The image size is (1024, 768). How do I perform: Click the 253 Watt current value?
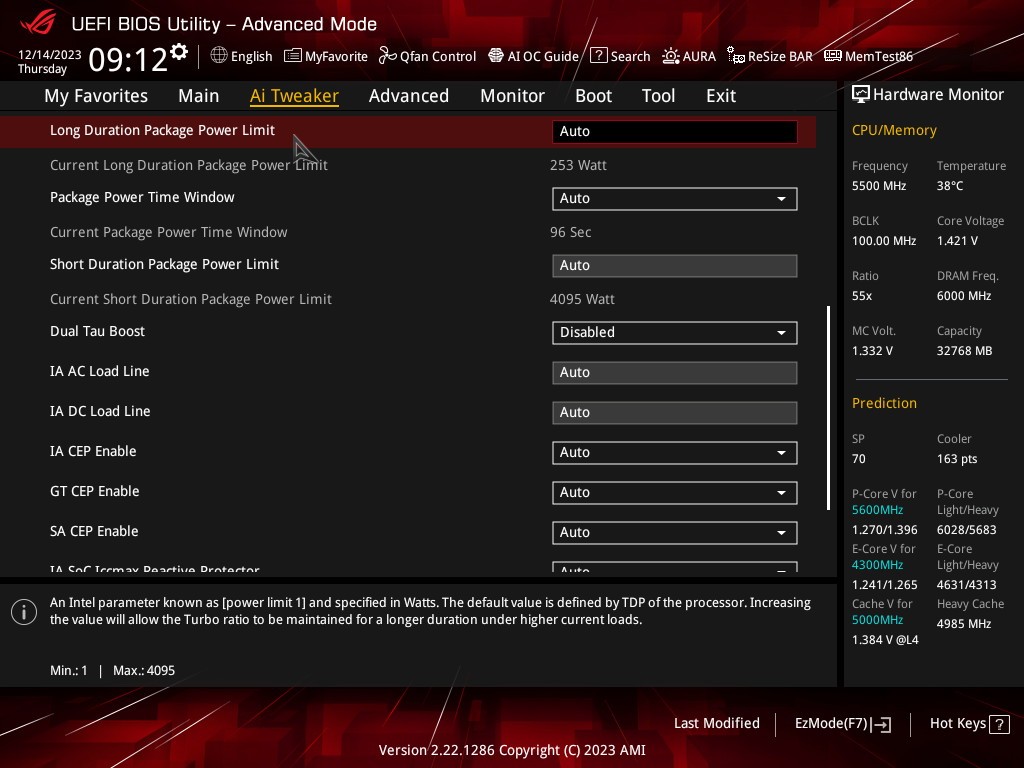578,165
